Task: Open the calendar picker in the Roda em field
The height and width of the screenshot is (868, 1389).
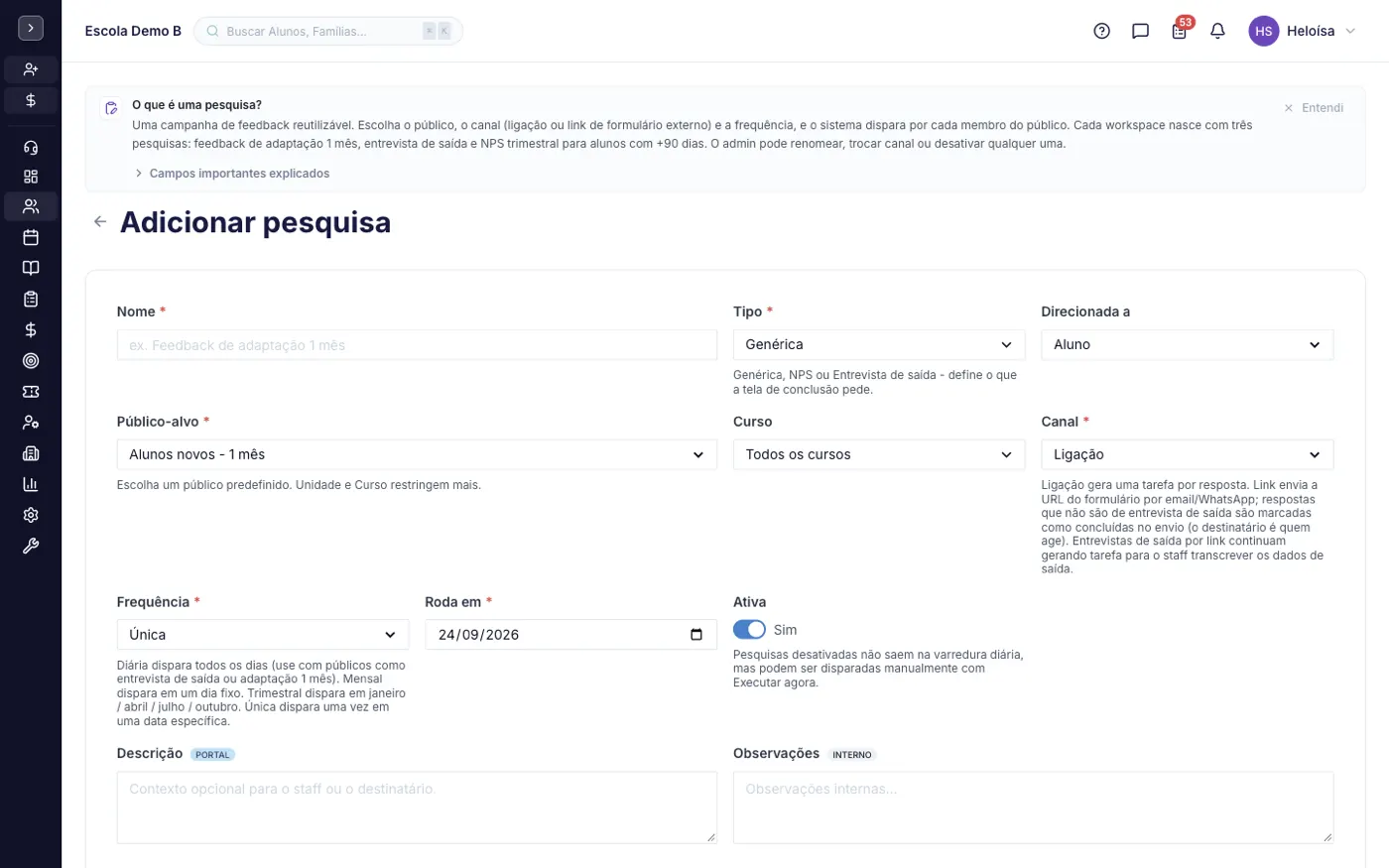Action: [x=696, y=635]
